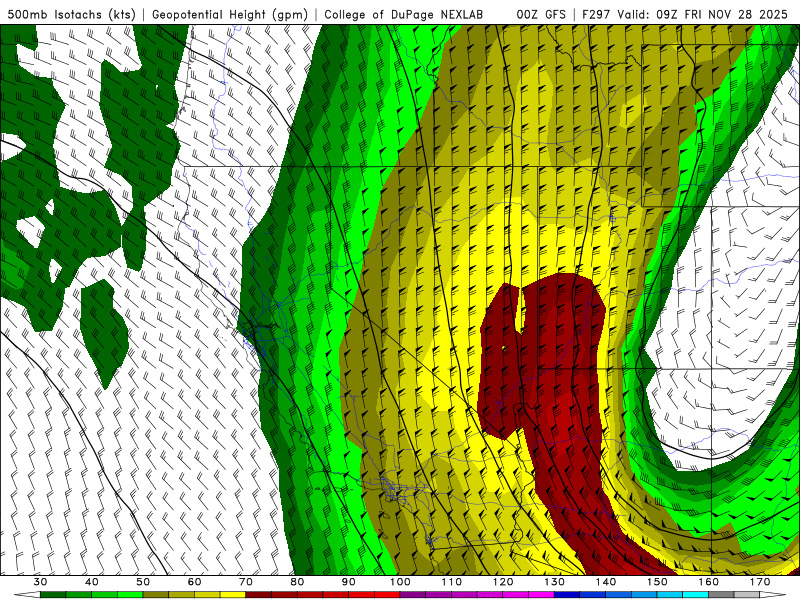Click the dark green swatch below the 30 label
The image size is (800, 600).
pyautogui.click(x=53, y=595)
